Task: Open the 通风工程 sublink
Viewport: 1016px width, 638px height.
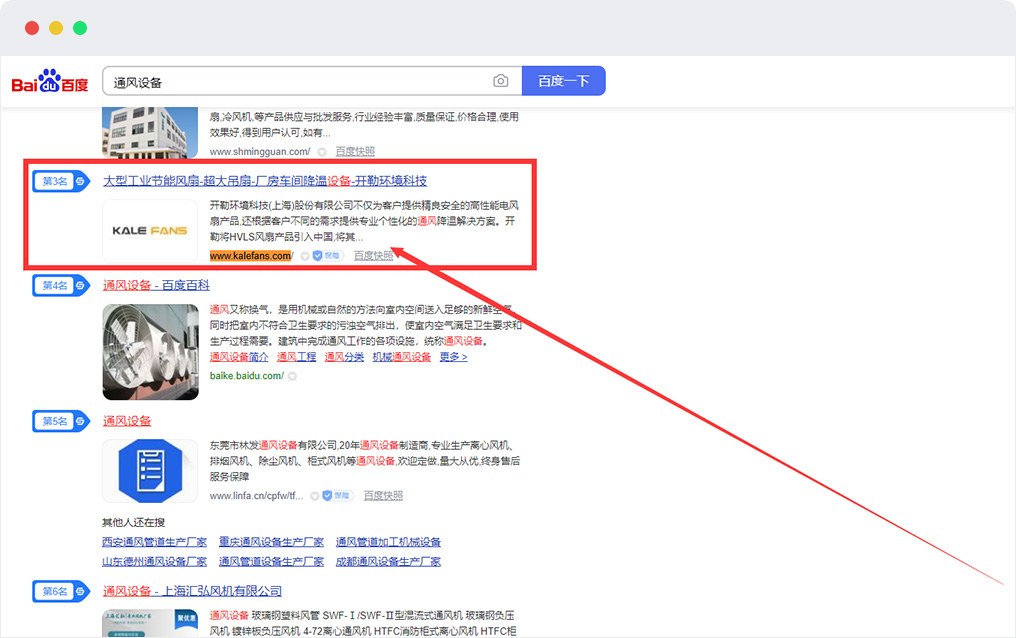Action: coord(297,357)
